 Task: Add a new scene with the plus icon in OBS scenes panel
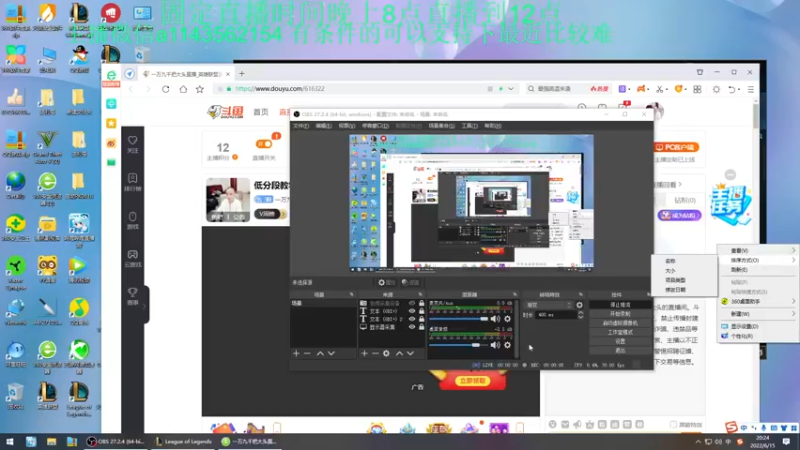[x=296, y=353]
